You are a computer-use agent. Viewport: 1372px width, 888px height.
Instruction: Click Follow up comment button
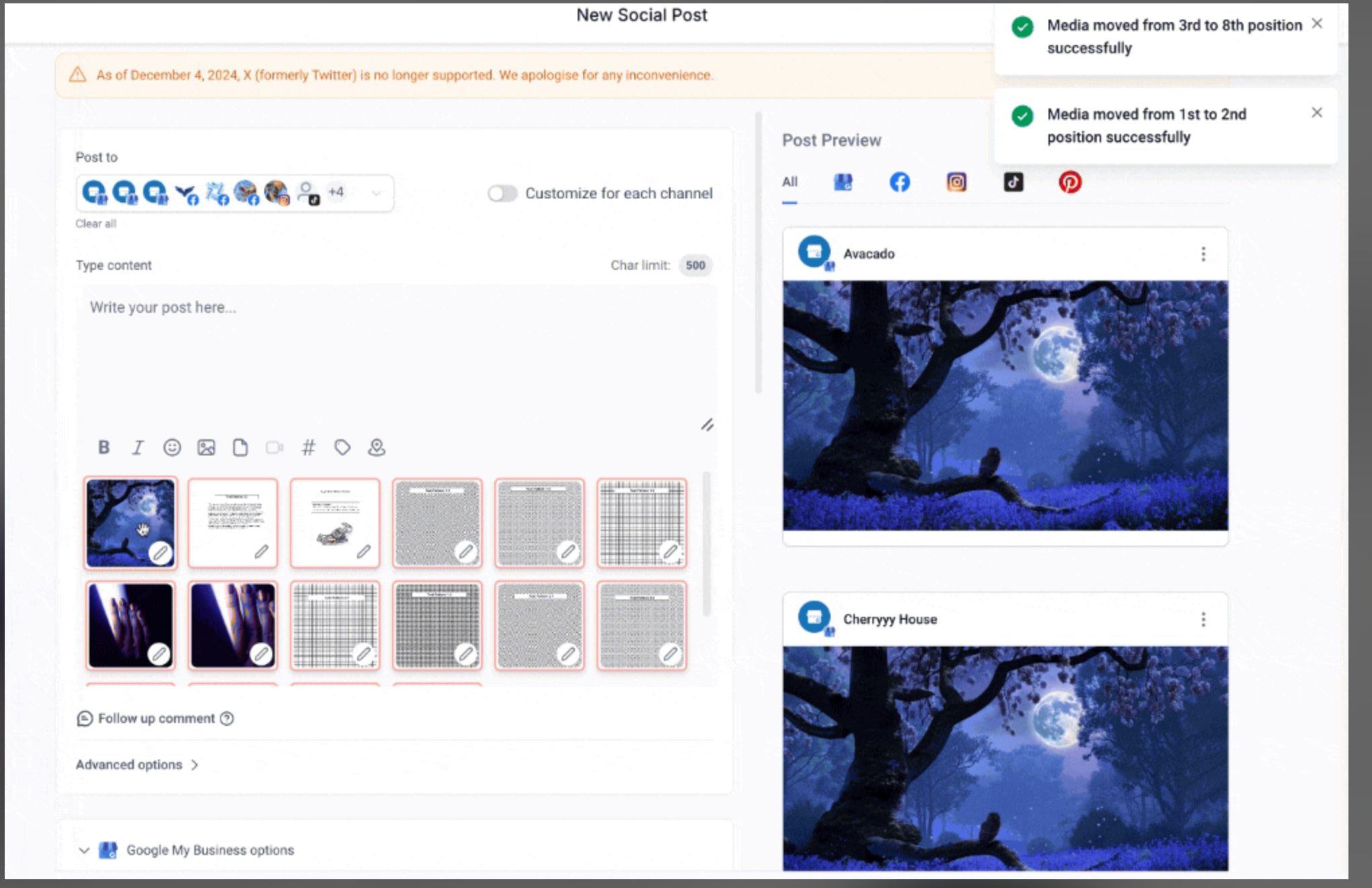pos(156,718)
